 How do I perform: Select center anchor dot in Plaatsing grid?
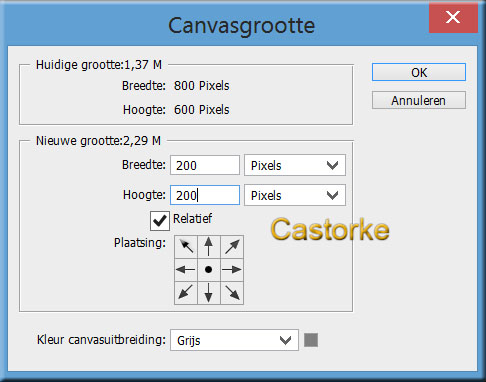click(x=209, y=269)
